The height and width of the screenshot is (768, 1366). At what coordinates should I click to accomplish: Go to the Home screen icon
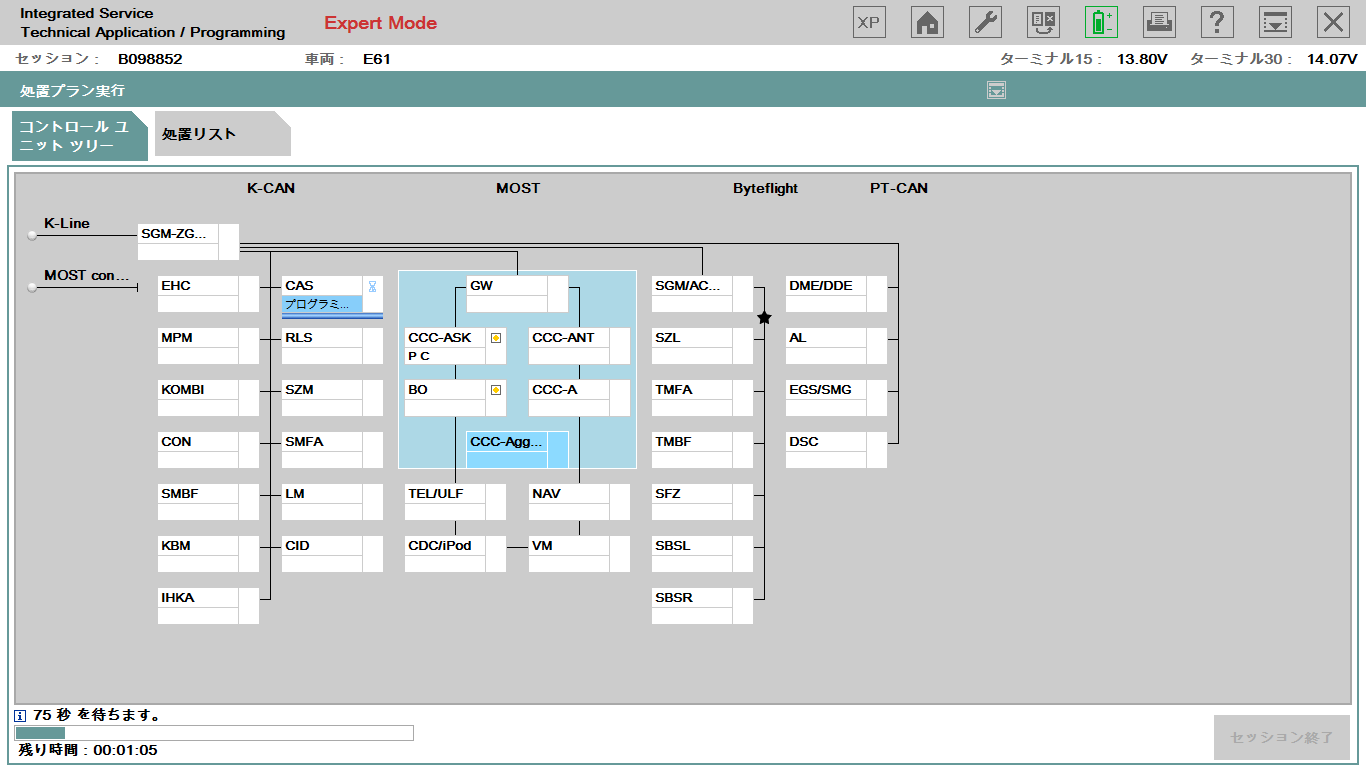(x=927, y=22)
